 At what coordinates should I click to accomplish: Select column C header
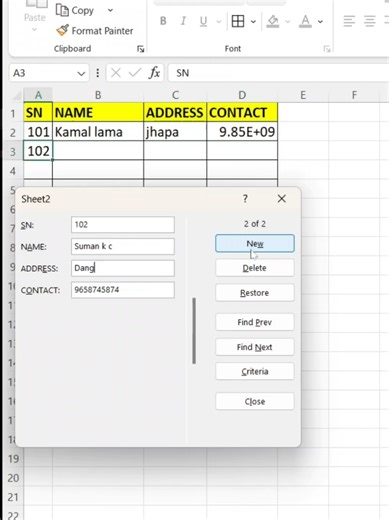pyautogui.click(x=175, y=95)
